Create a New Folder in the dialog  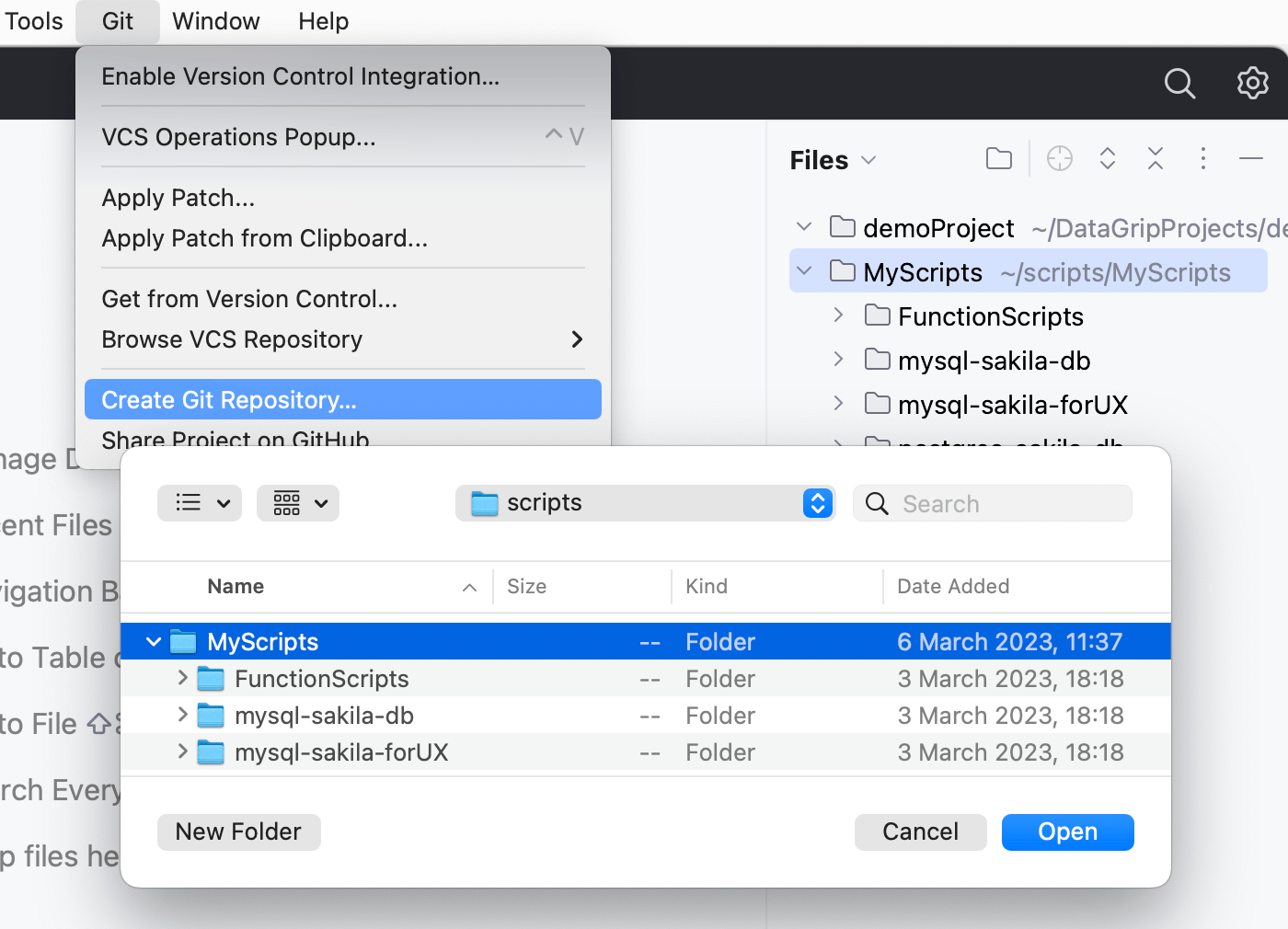[x=238, y=832]
